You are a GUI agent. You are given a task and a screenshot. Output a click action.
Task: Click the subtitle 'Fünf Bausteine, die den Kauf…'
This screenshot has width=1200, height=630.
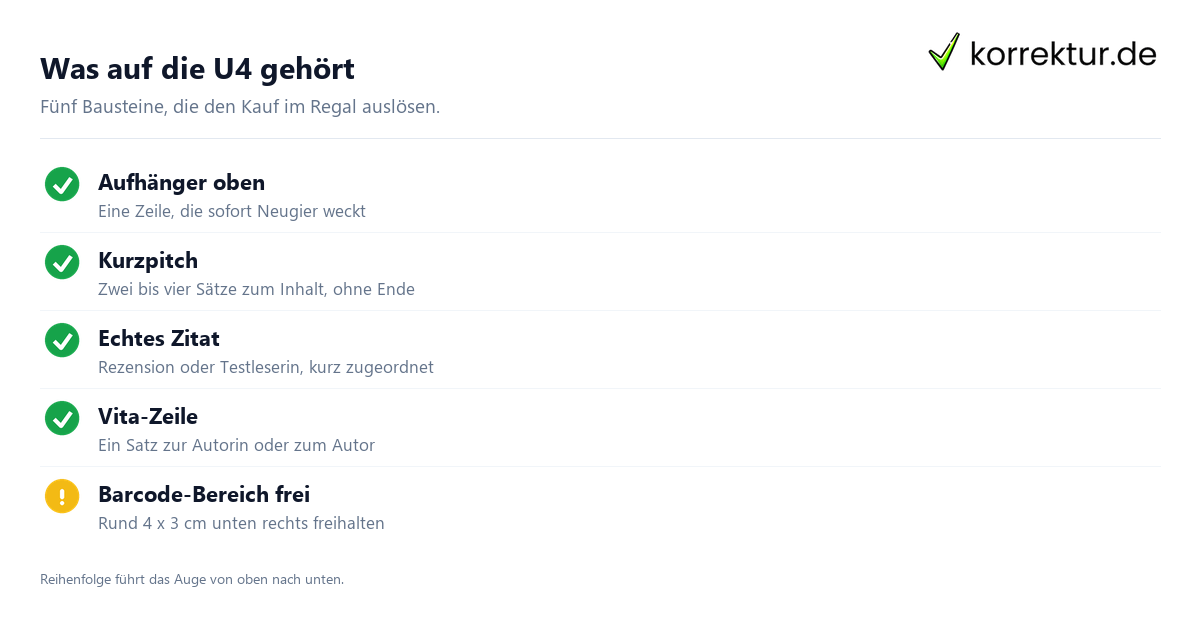[x=240, y=107]
